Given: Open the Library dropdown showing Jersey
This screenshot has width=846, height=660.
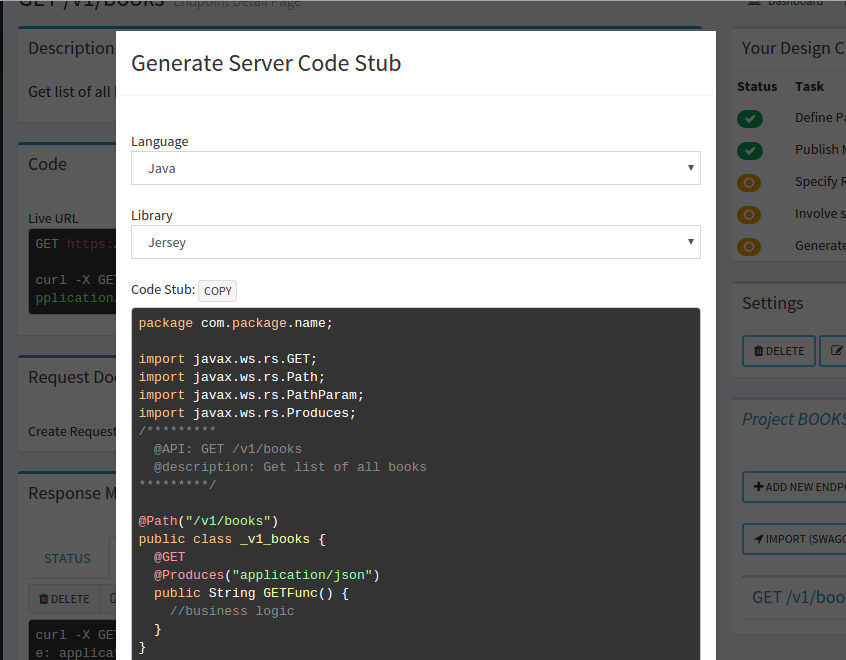Looking at the screenshot, I should tap(415, 242).
